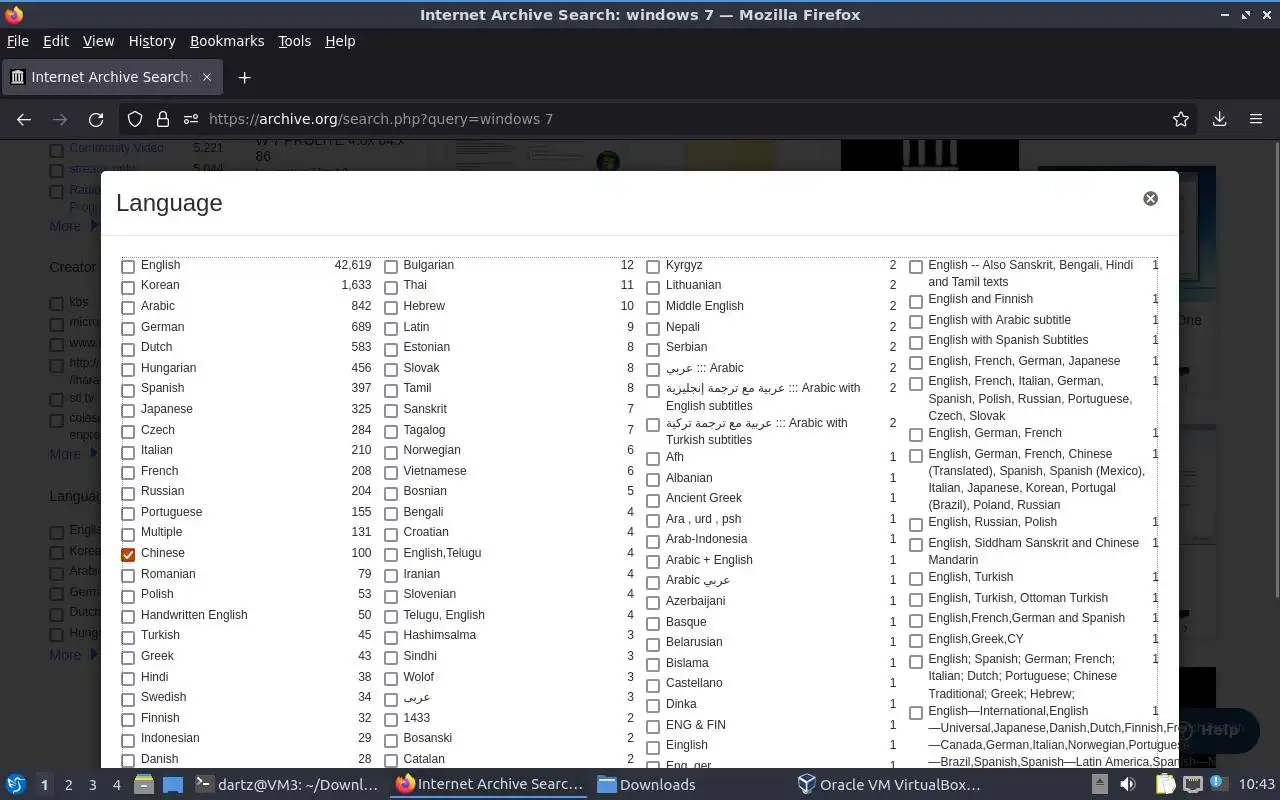
Task: Open the History menu
Action: 152,41
